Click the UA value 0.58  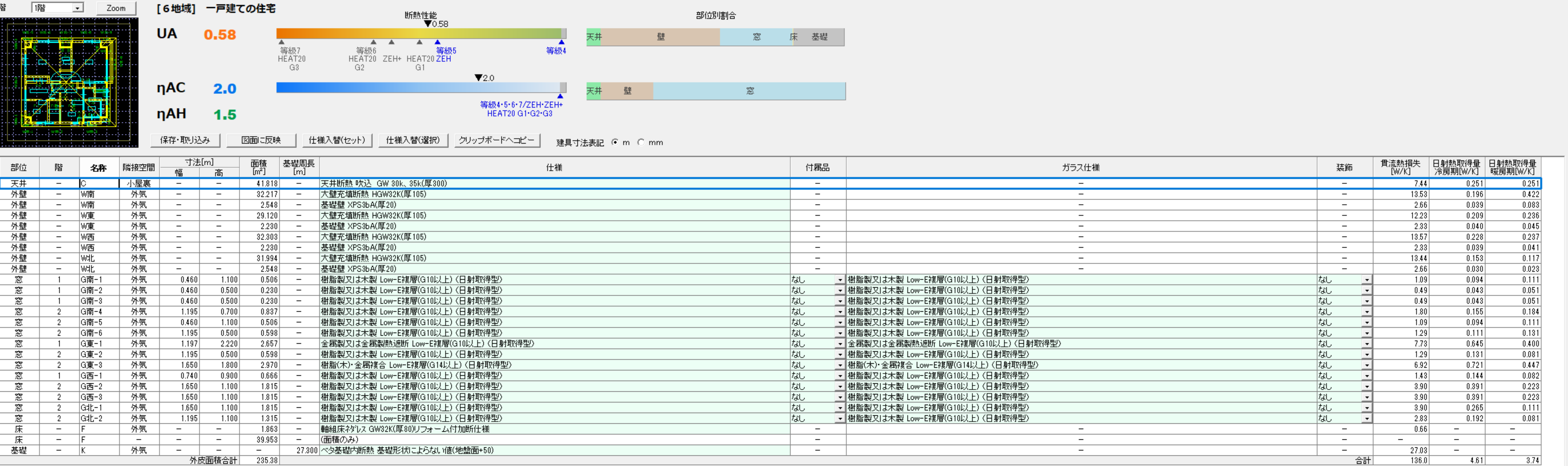tap(220, 35)
